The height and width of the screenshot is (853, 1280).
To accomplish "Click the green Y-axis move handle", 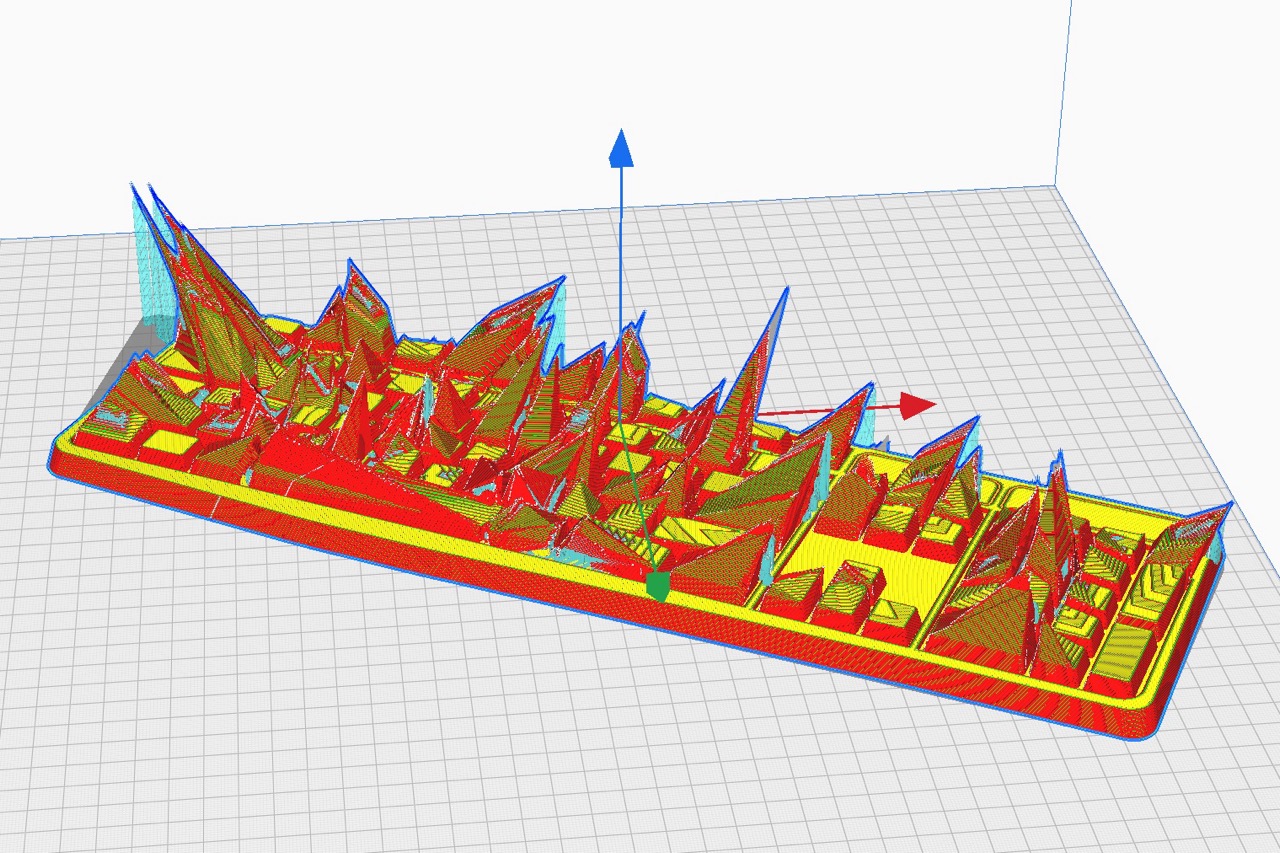I will click(x=657, y=585).
